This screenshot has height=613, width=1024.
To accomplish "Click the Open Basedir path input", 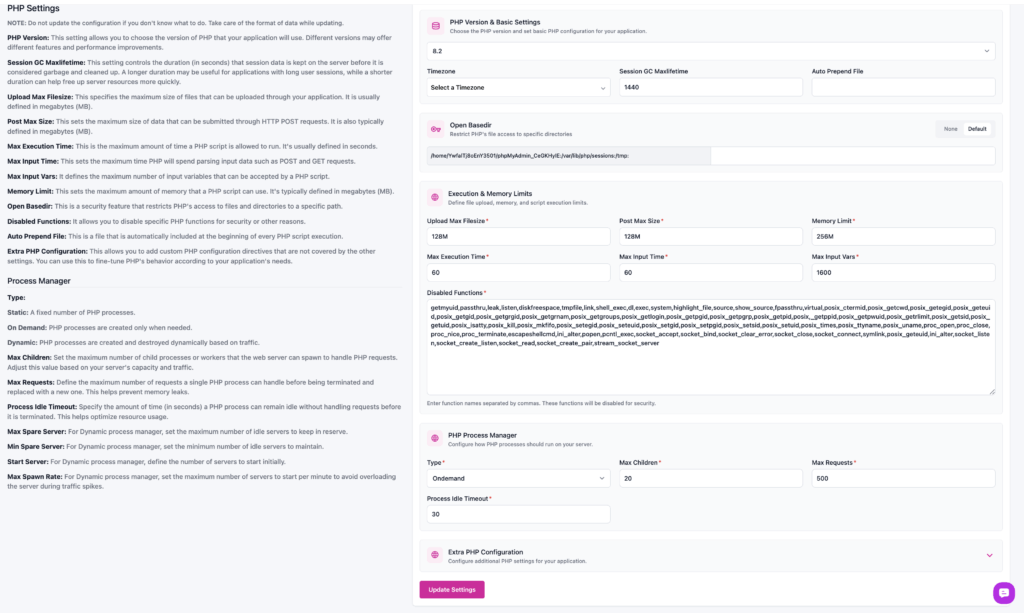I will click(x=852, y=156).
